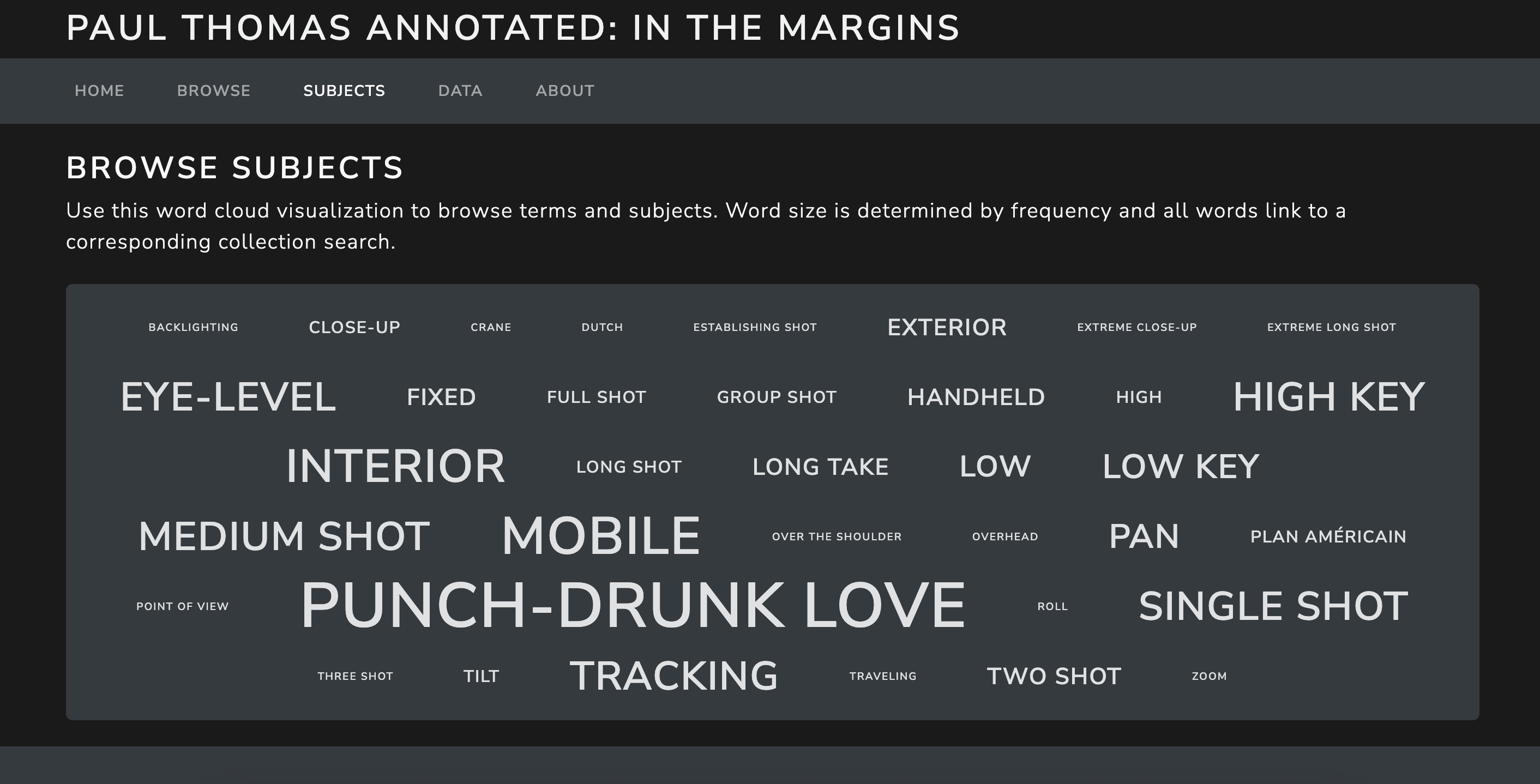Go to the Browse menu item
Screen dimensions: 1540x784
[213, 91]
